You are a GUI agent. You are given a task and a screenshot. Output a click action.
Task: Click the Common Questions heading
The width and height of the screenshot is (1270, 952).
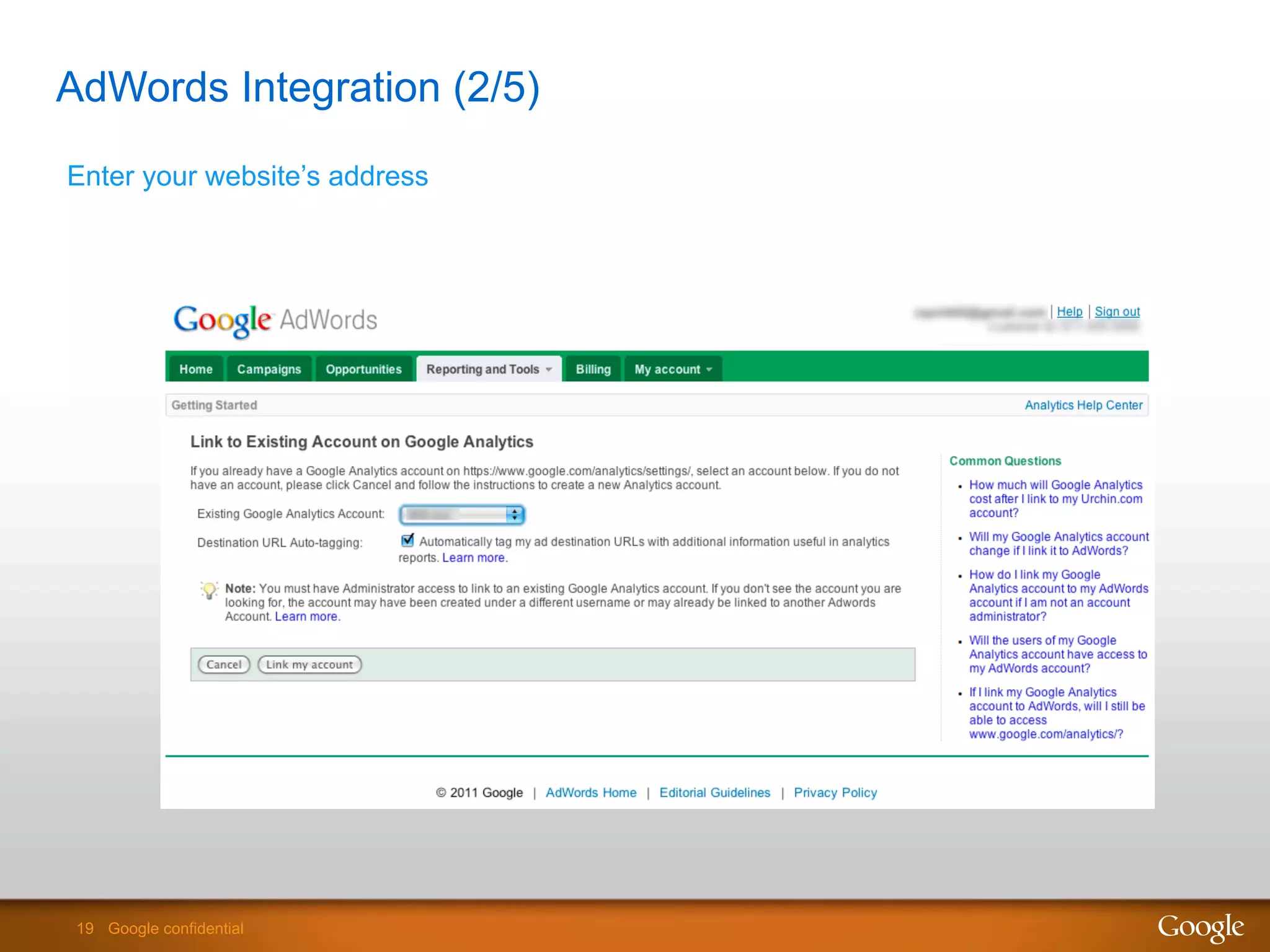1005,461
